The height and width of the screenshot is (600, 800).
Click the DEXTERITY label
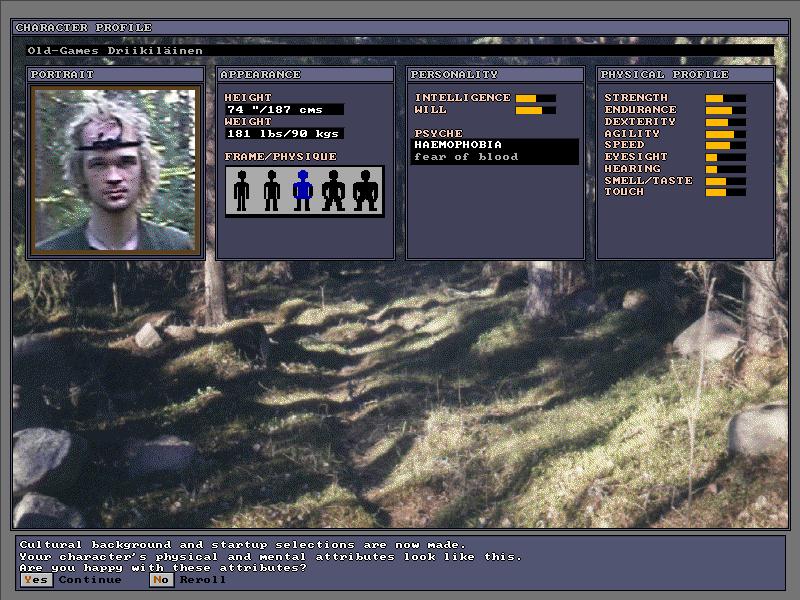pyautogui.click(x=640, y=121)
